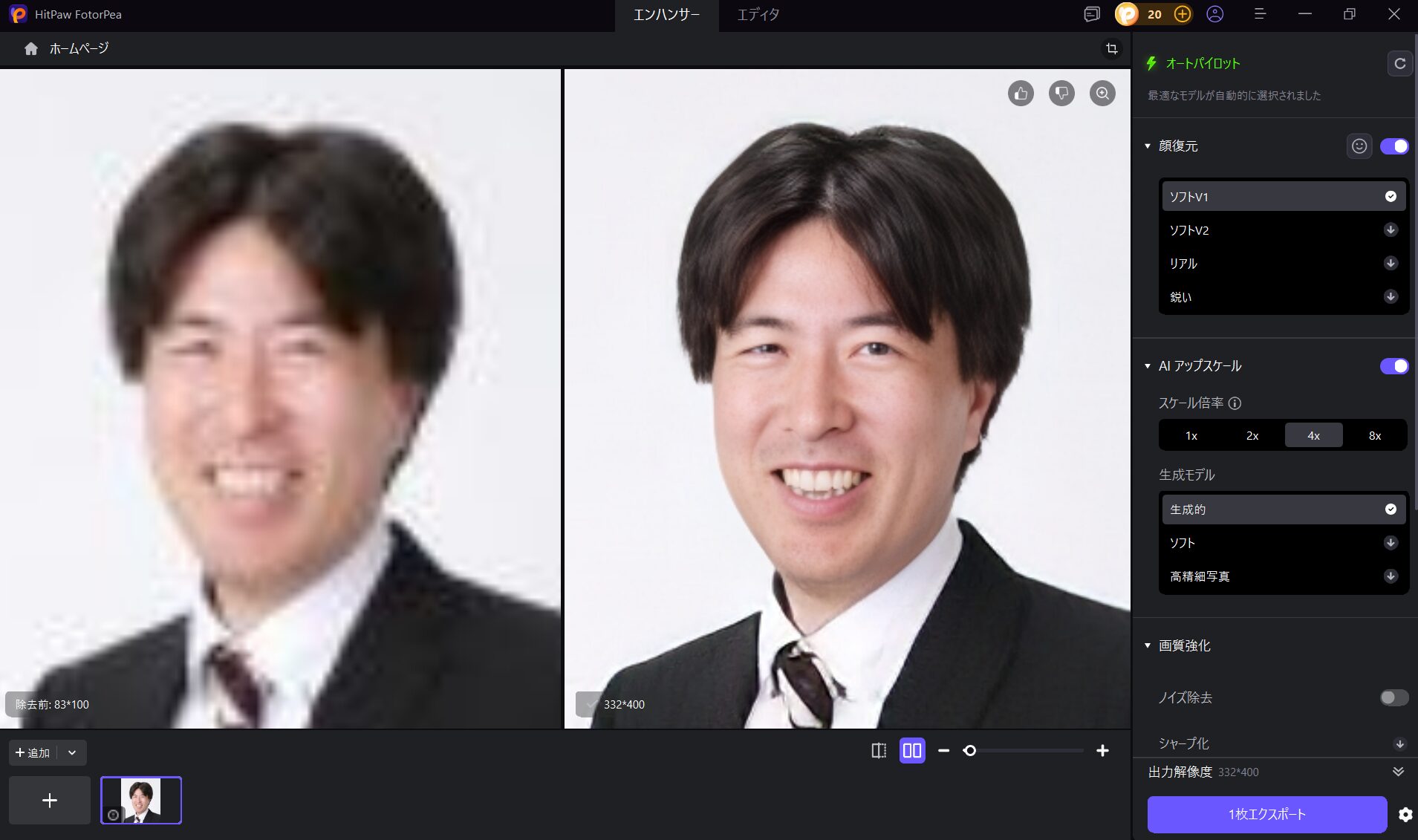The image size is (1418, 840).
Task: Select the 8x scale ratio
Action: click(1373, 435)
